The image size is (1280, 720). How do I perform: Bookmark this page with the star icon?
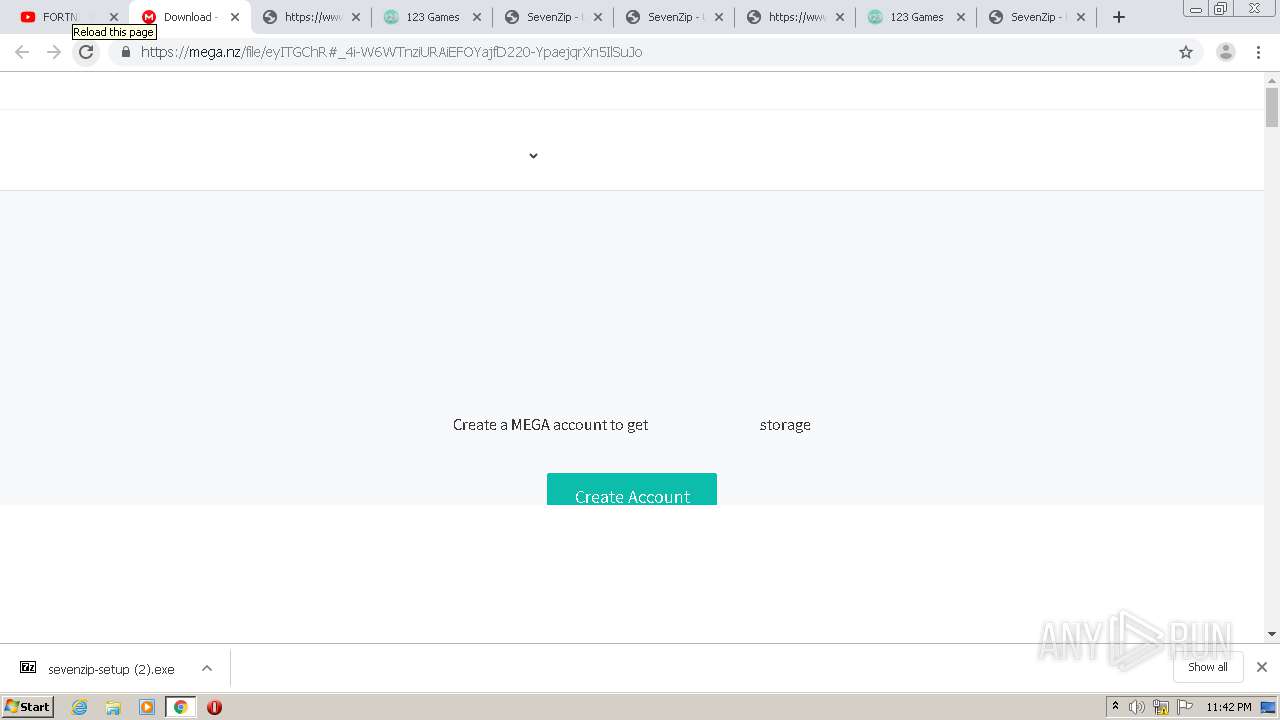click(x=1186, y=52)
